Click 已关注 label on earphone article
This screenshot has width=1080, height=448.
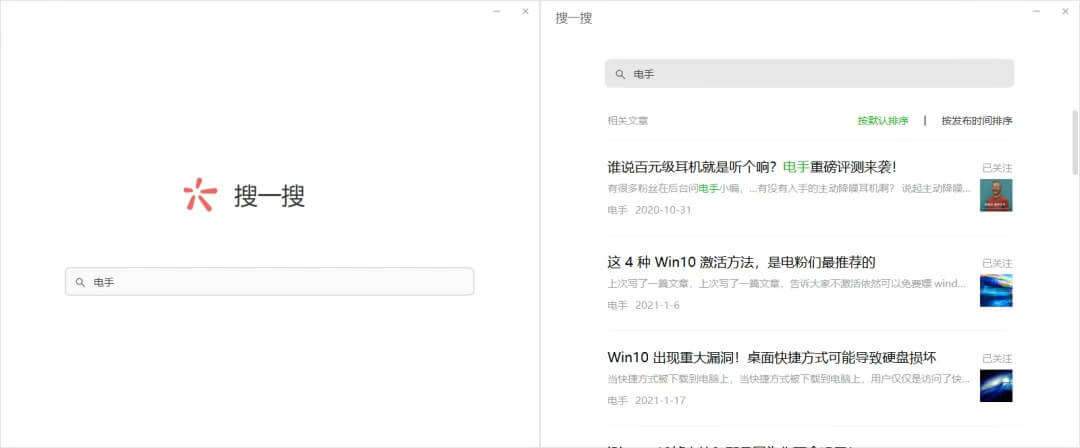pos(997,167)
